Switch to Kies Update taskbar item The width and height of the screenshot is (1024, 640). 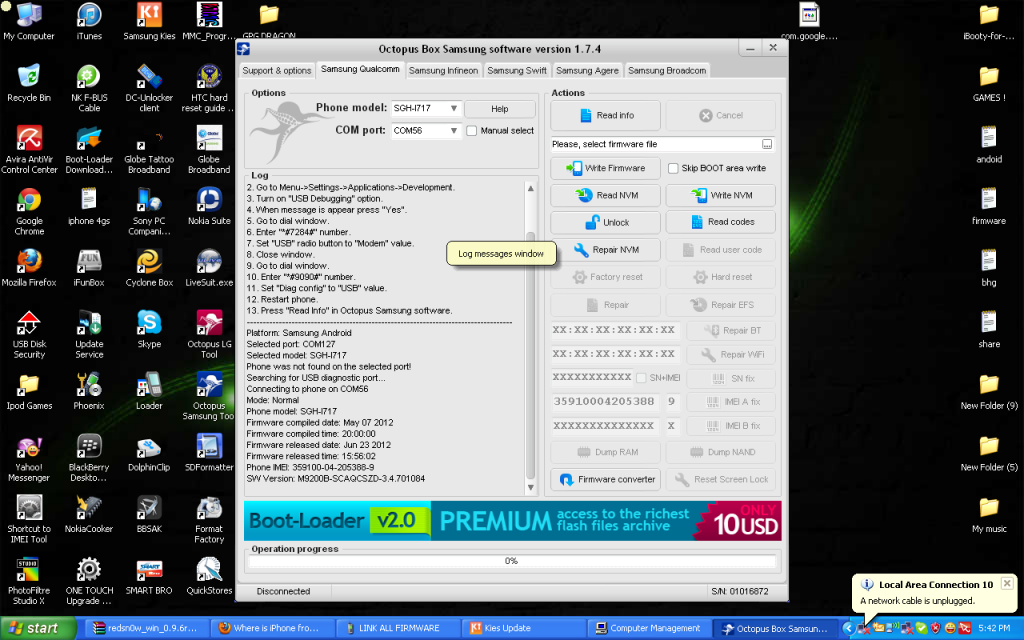click(x=526, y=628)
